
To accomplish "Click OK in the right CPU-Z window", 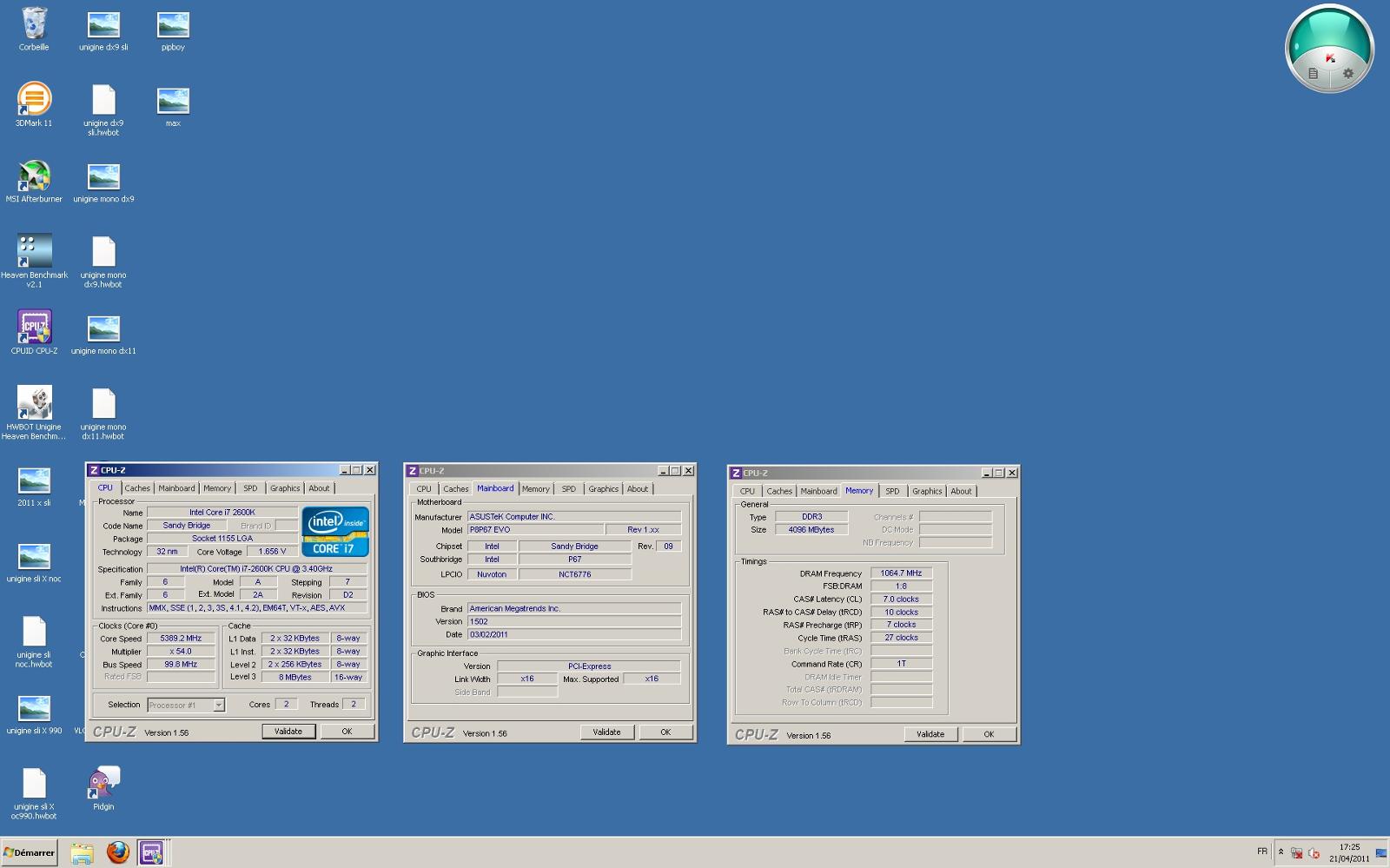I will click(989, 734).
